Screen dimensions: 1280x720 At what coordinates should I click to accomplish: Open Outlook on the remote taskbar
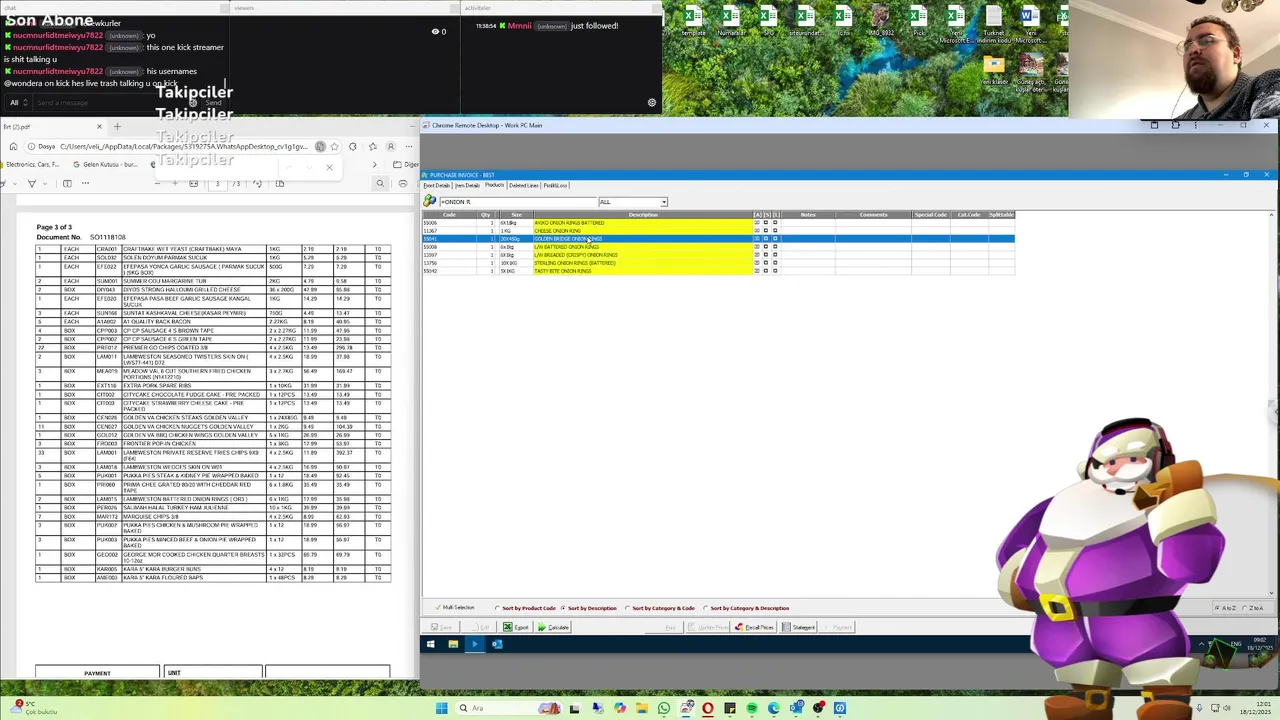(x=497, y=644)
